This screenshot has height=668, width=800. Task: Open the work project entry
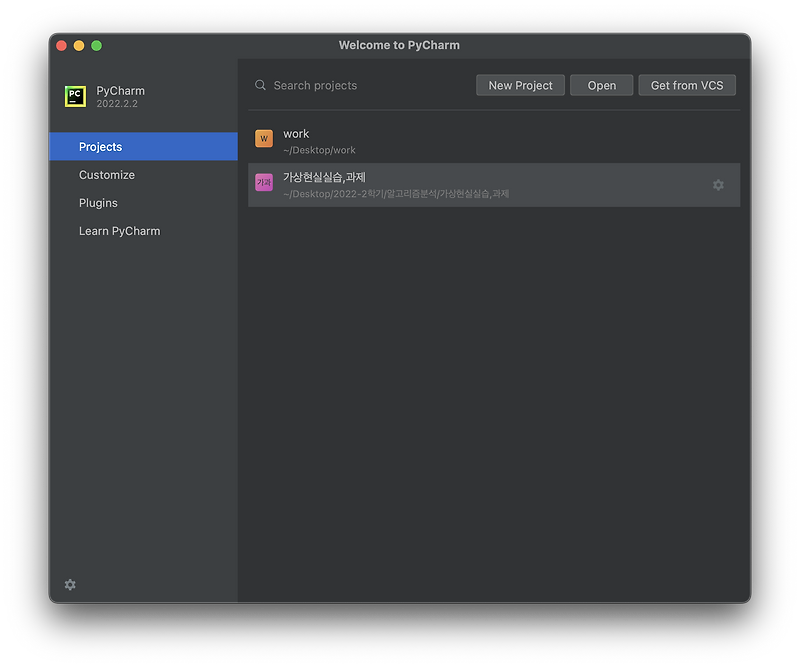coord(494,141)
